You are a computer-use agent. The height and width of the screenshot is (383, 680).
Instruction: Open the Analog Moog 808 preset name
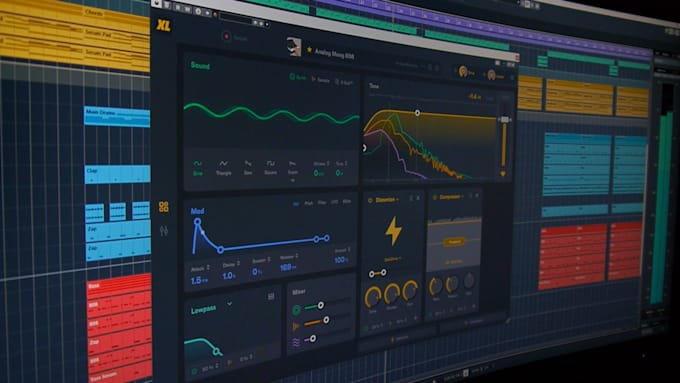(334, 54)
